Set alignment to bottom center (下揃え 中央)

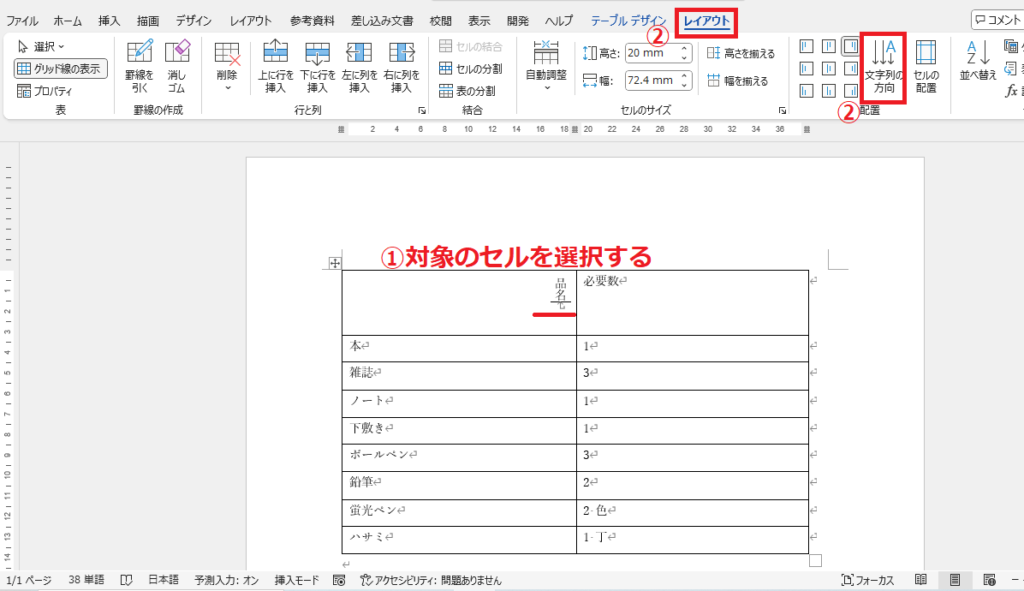pyautogui.click(x=829, y=91)
